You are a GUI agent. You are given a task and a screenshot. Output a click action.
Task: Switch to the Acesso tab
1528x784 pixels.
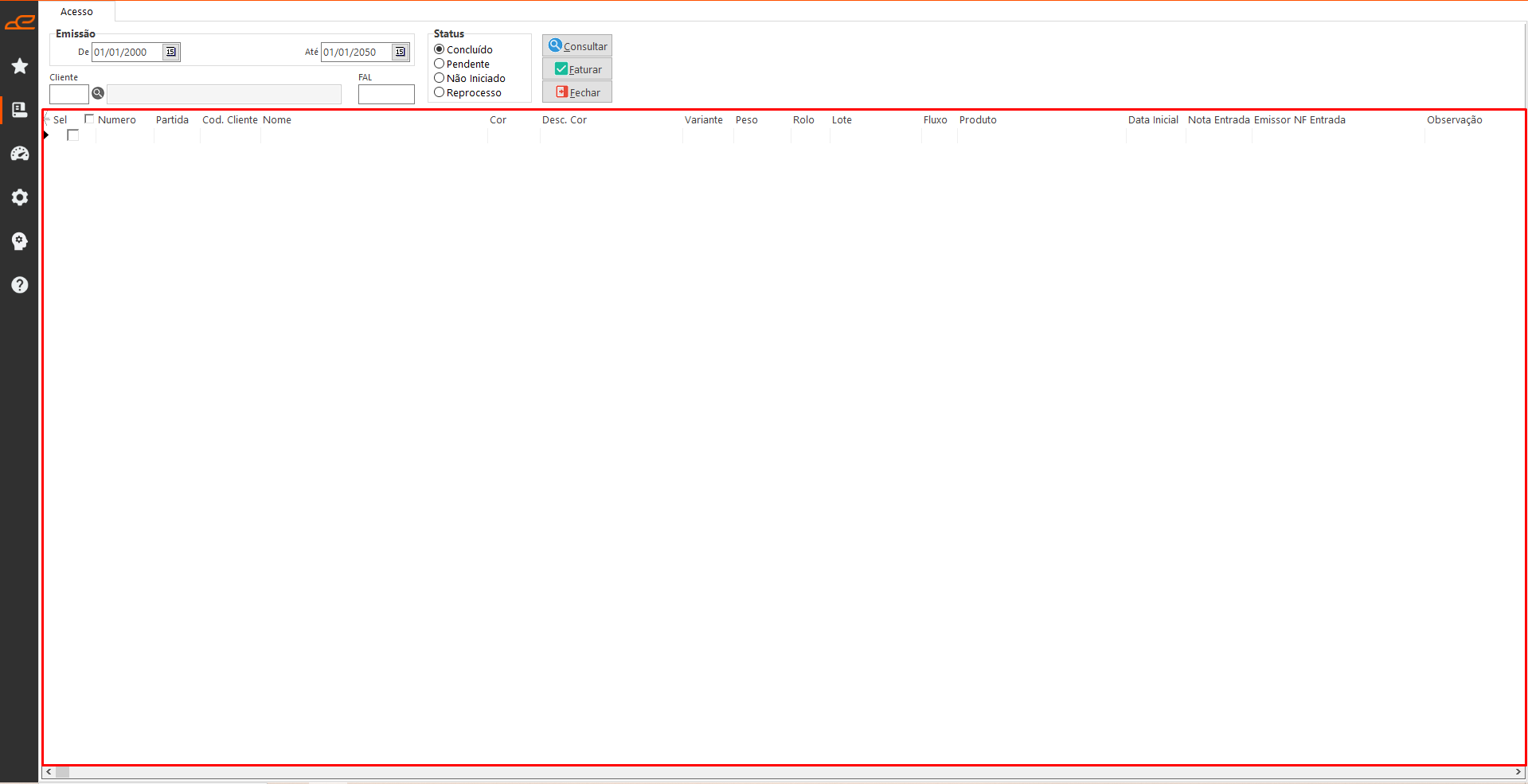coord(76,12)
